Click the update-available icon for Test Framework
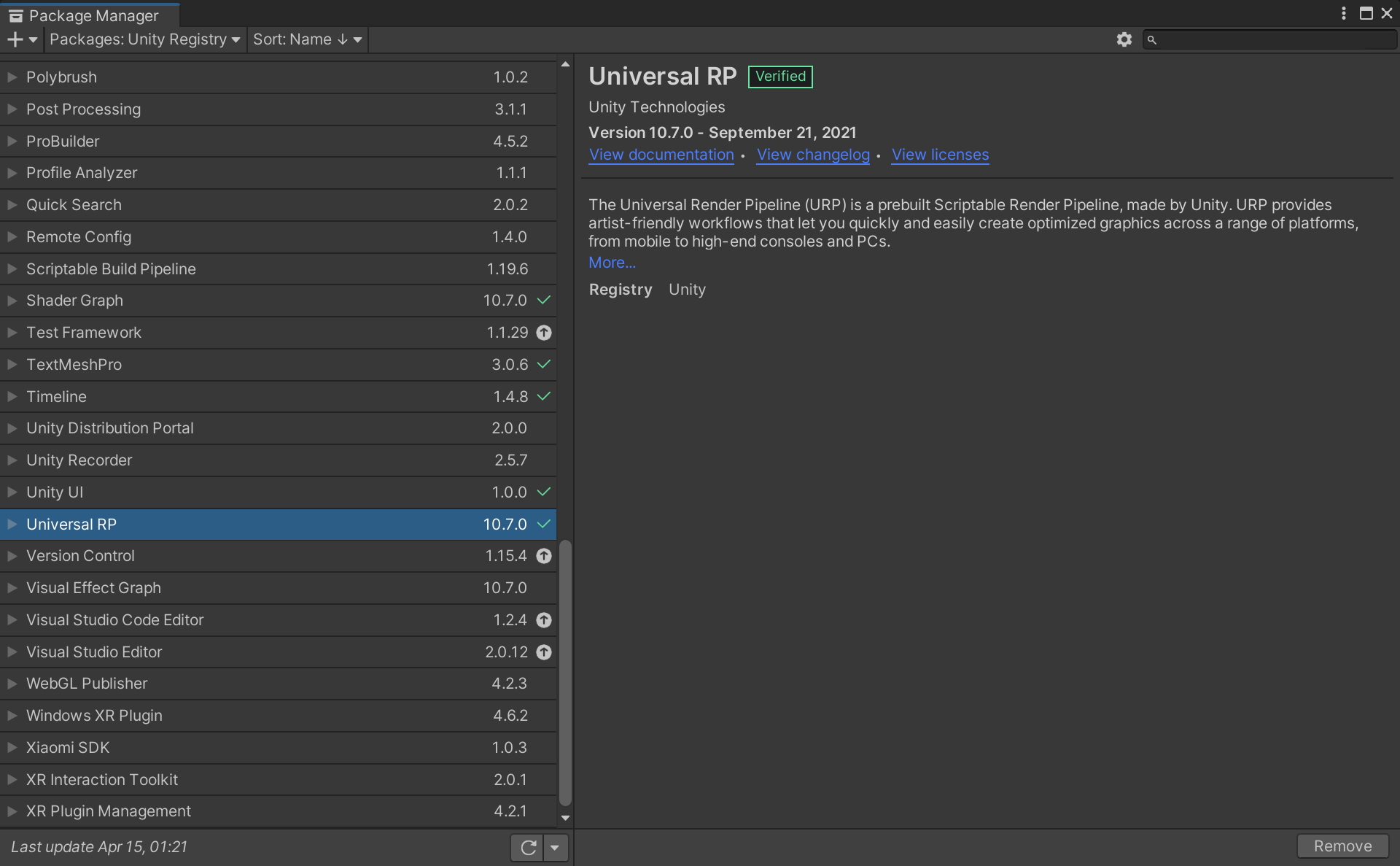Viewport: 1400px width, 866px height. [x=544, y=333]
